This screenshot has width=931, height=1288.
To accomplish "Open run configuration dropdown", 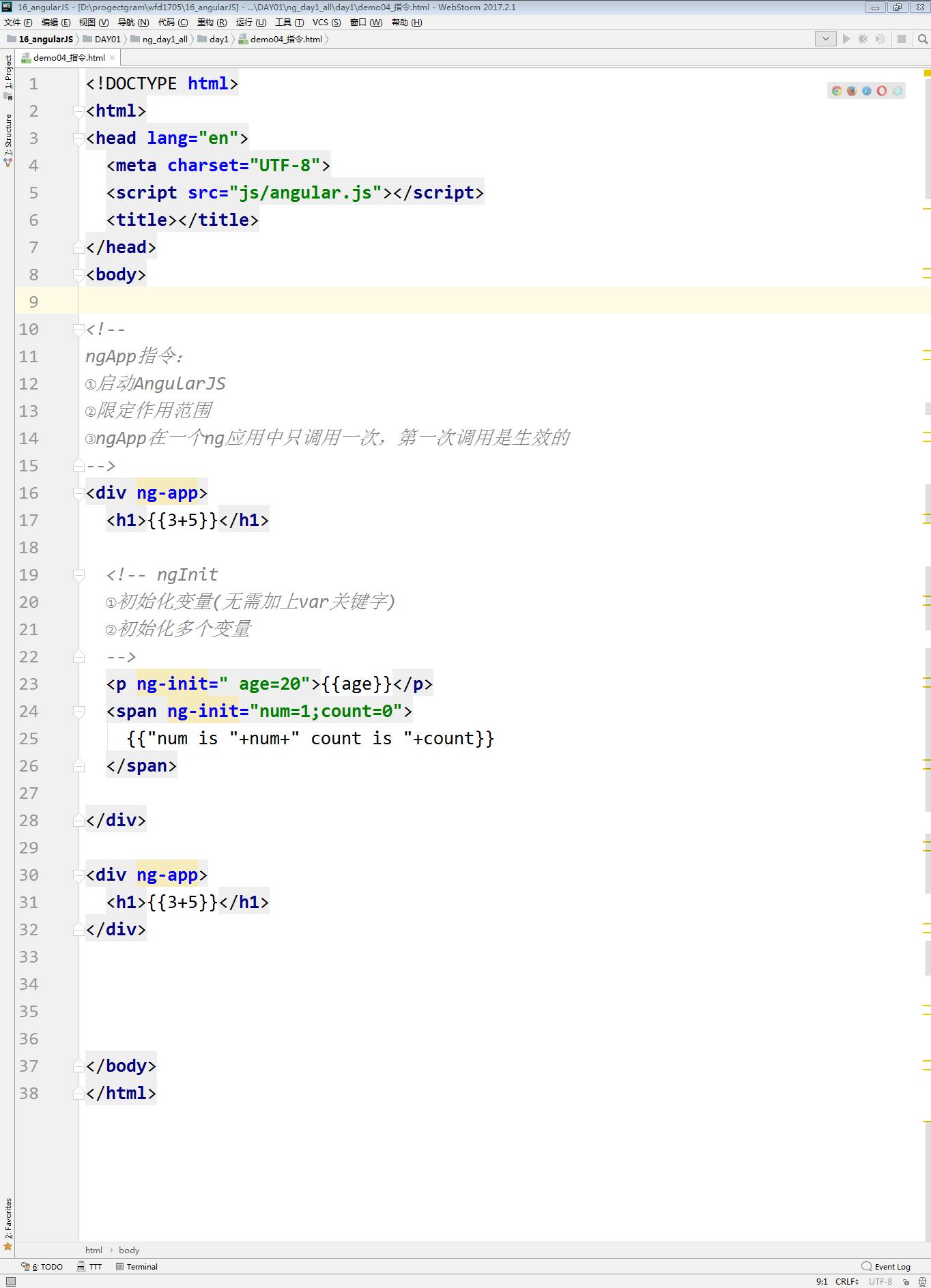I will tap(825, 39).
